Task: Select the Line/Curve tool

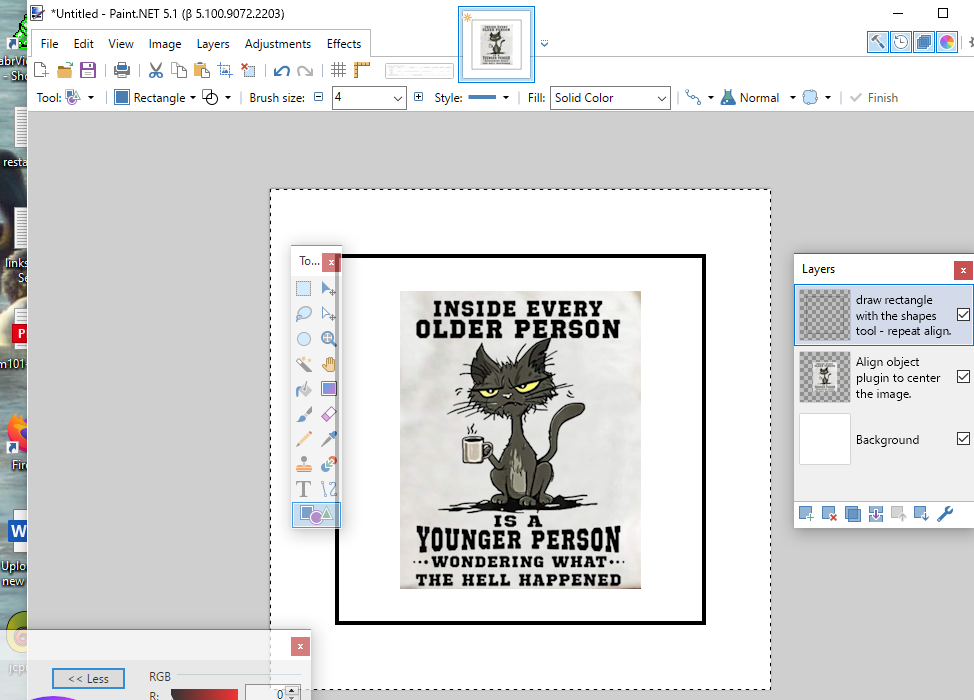Action: coord(329,489)
